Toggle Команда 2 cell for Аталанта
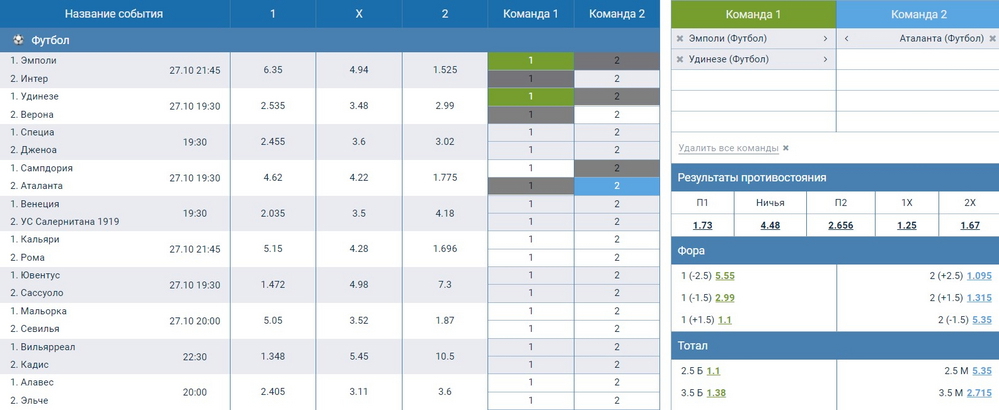 tap(617, 186)
